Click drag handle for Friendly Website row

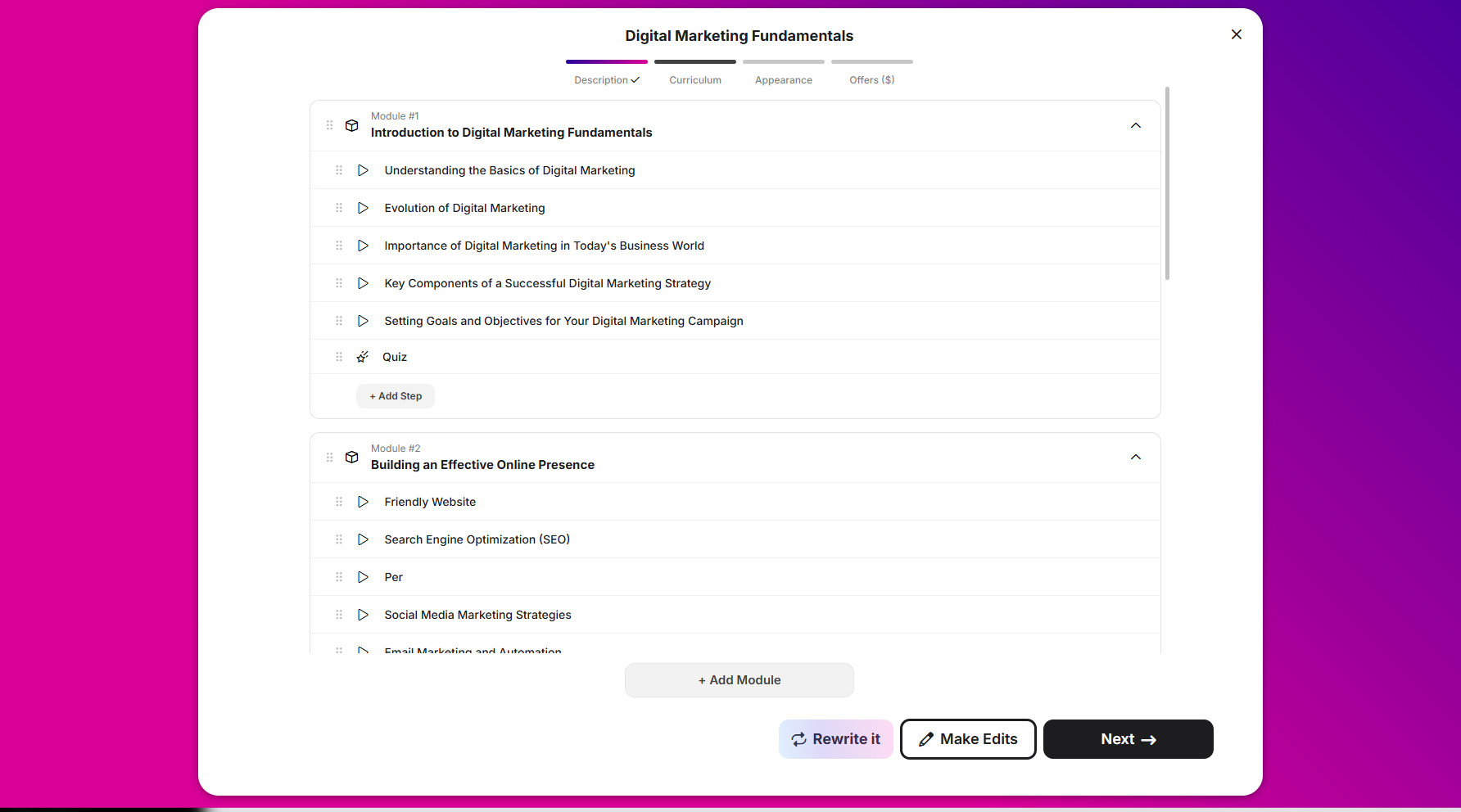pos(339,502)
